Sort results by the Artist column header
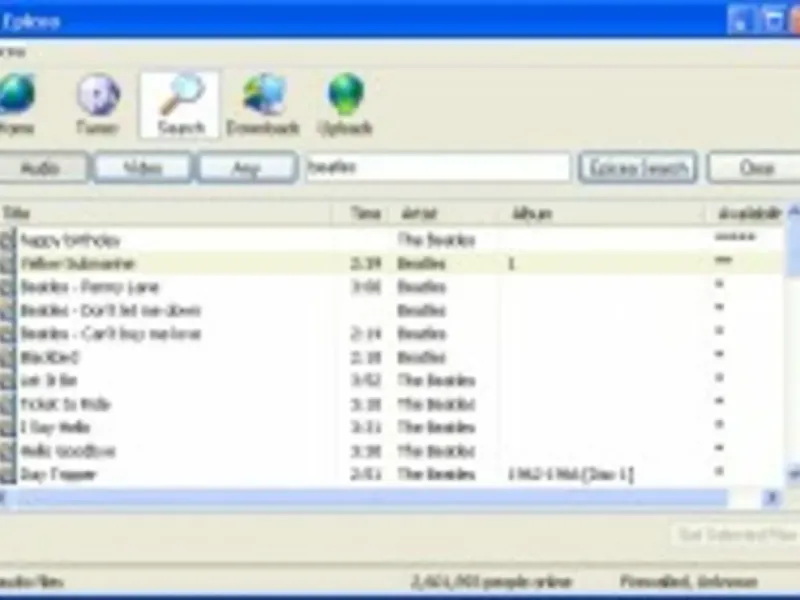This screenshot has height=600, width=800. pyautogui.click(x=446, y=213)
